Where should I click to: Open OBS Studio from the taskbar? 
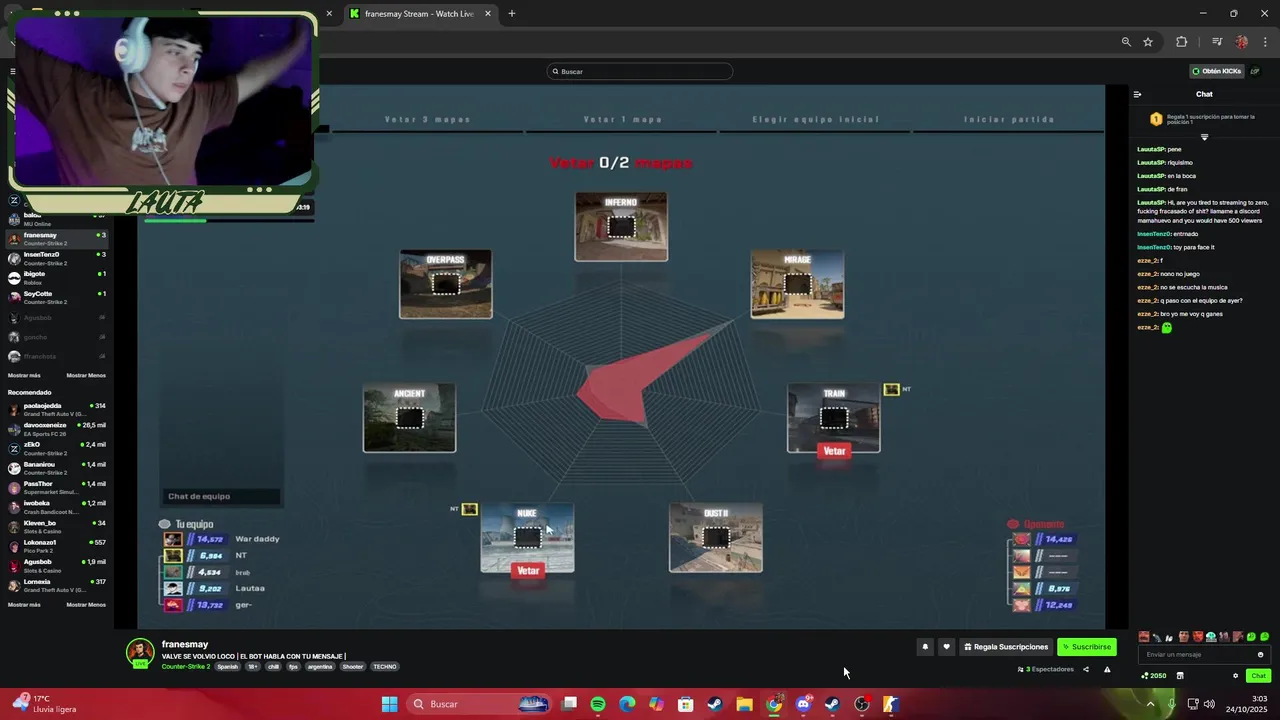(862, 704)
